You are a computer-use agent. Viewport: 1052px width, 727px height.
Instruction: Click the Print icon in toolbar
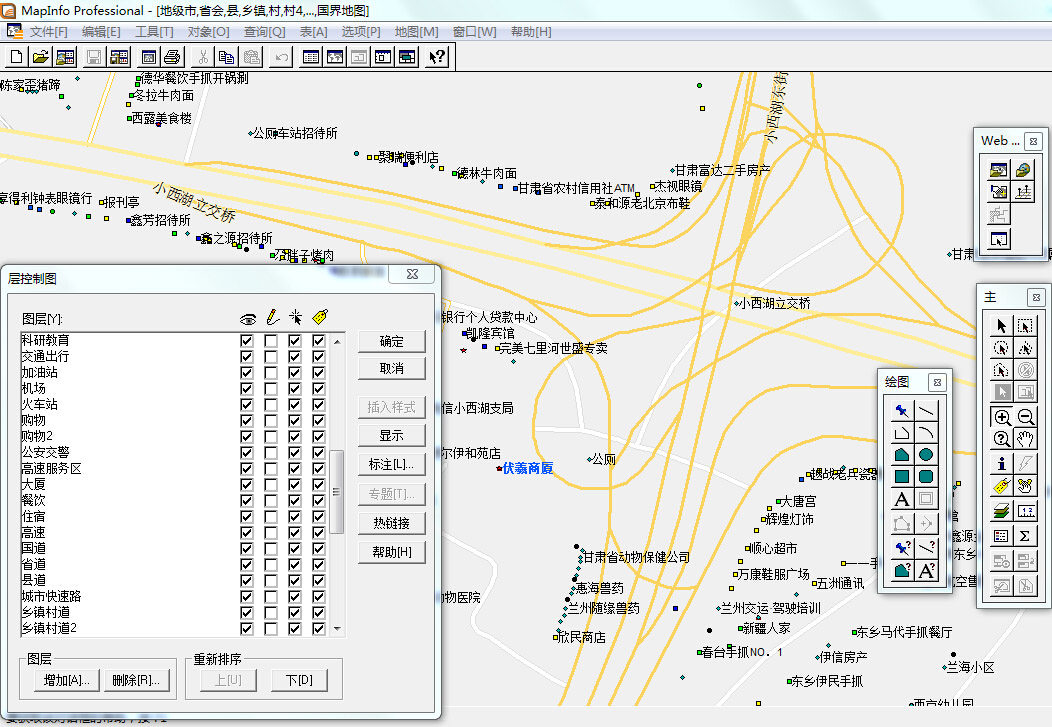173,57
